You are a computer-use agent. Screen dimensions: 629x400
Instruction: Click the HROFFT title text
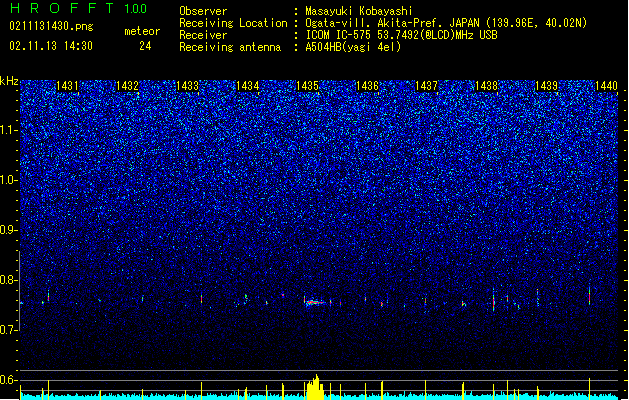point(61,8)
